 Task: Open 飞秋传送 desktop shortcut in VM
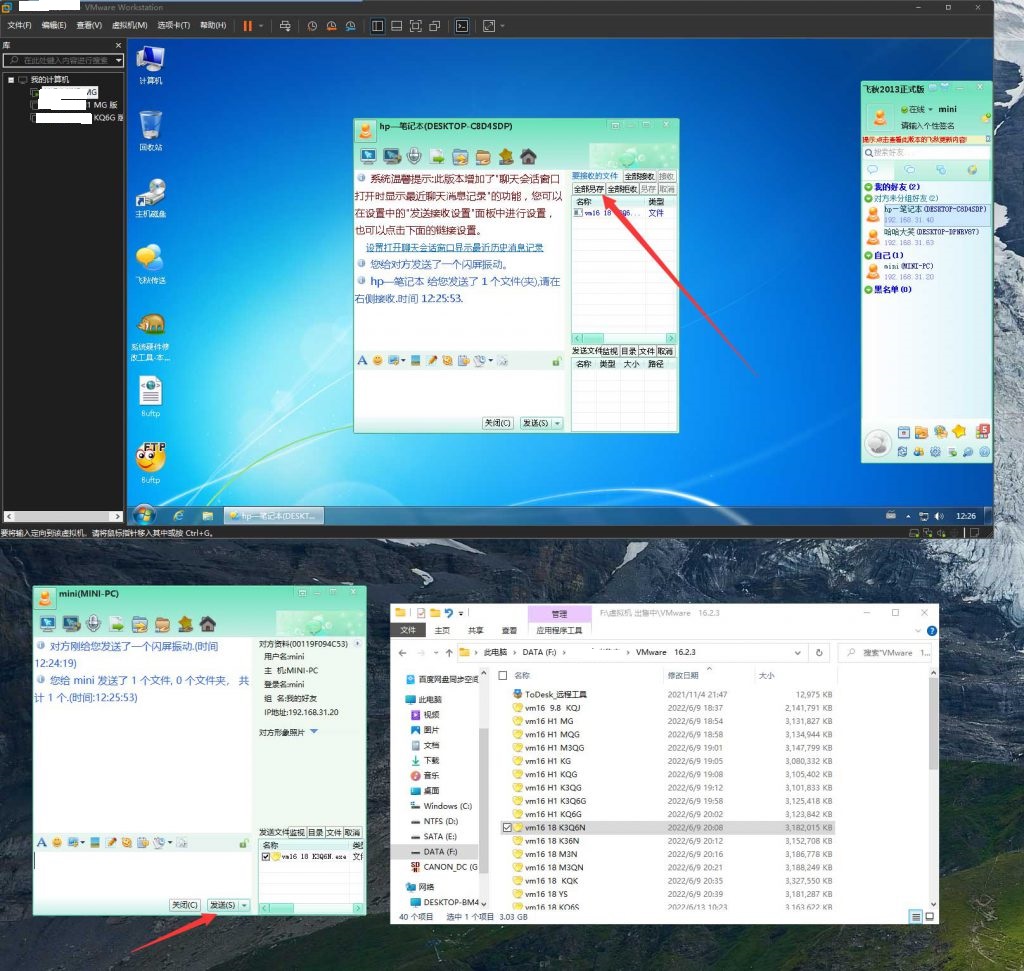(x=150, y=263)
